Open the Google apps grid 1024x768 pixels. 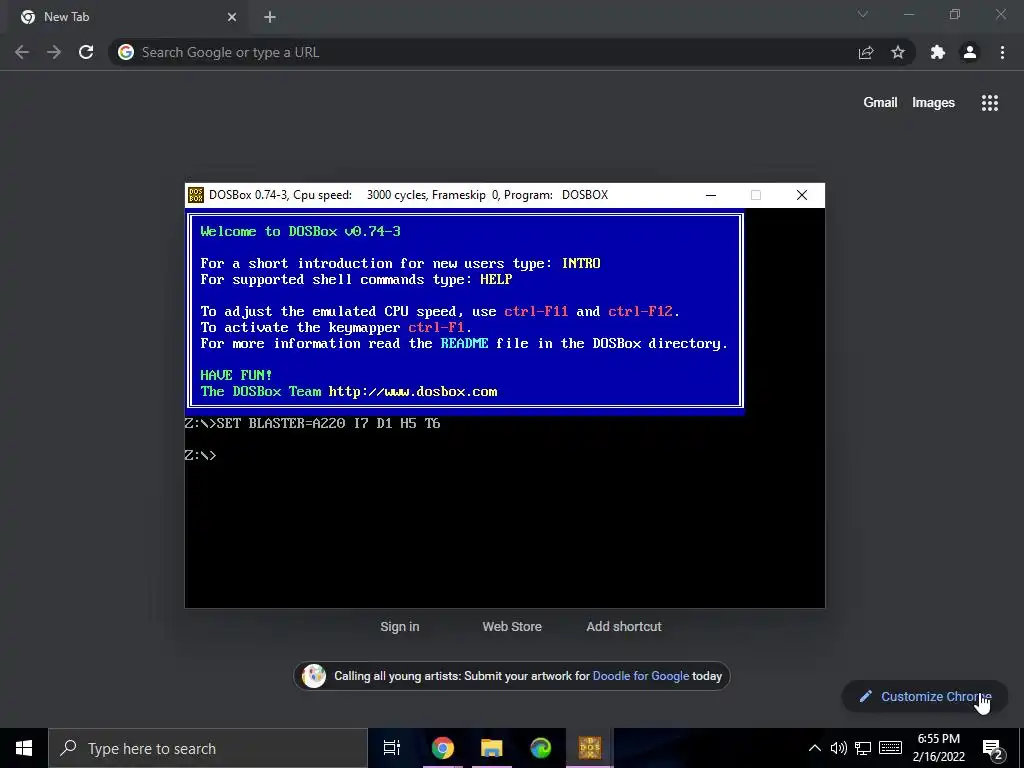coord(990,103)
